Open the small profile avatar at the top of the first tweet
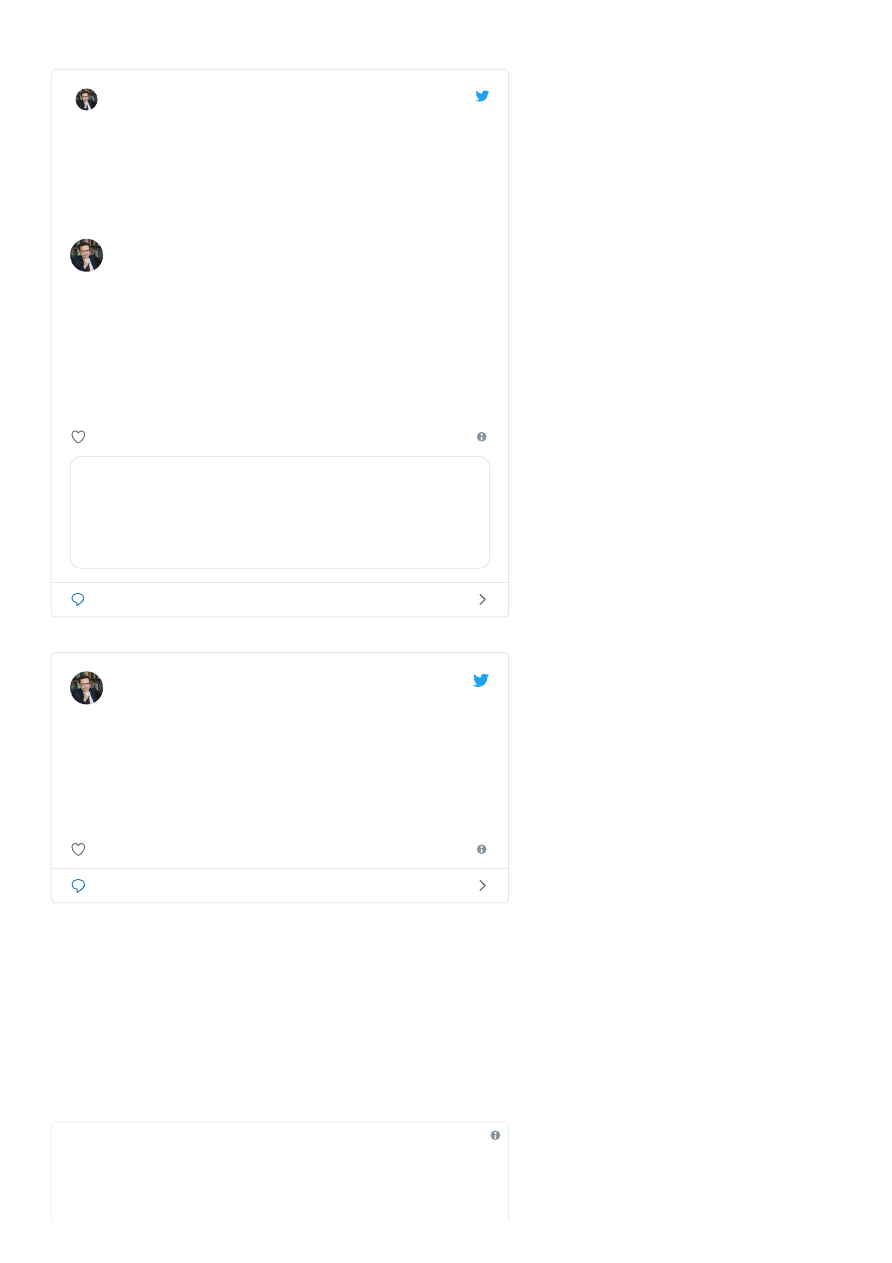The width and height of the screenshot is (892, 1263). tap(87, 99)
